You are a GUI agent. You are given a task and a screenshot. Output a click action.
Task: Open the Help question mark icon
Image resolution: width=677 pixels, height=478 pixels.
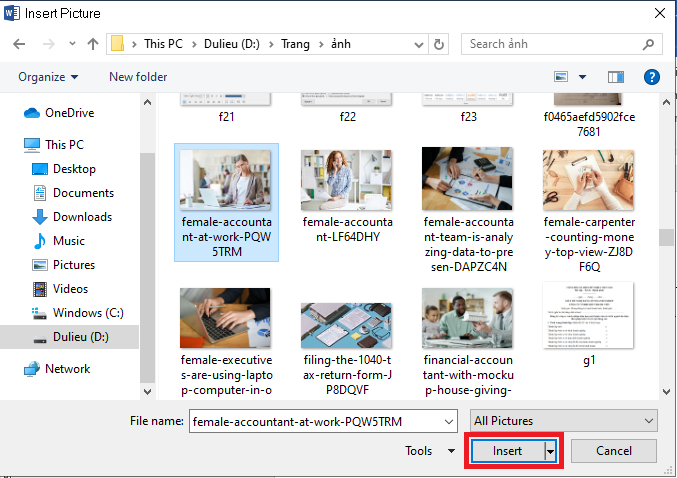click(651, 77)
